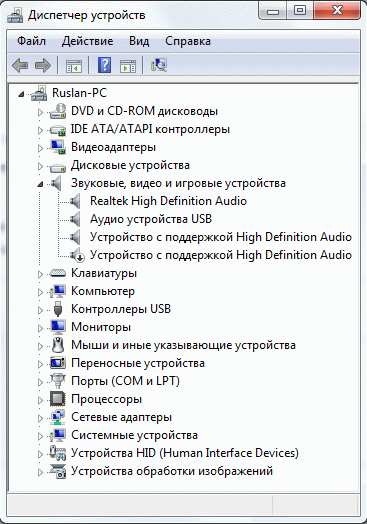367x524 pixels.
Task: Select Аудио устройства USB item
Action: (151, 219)
